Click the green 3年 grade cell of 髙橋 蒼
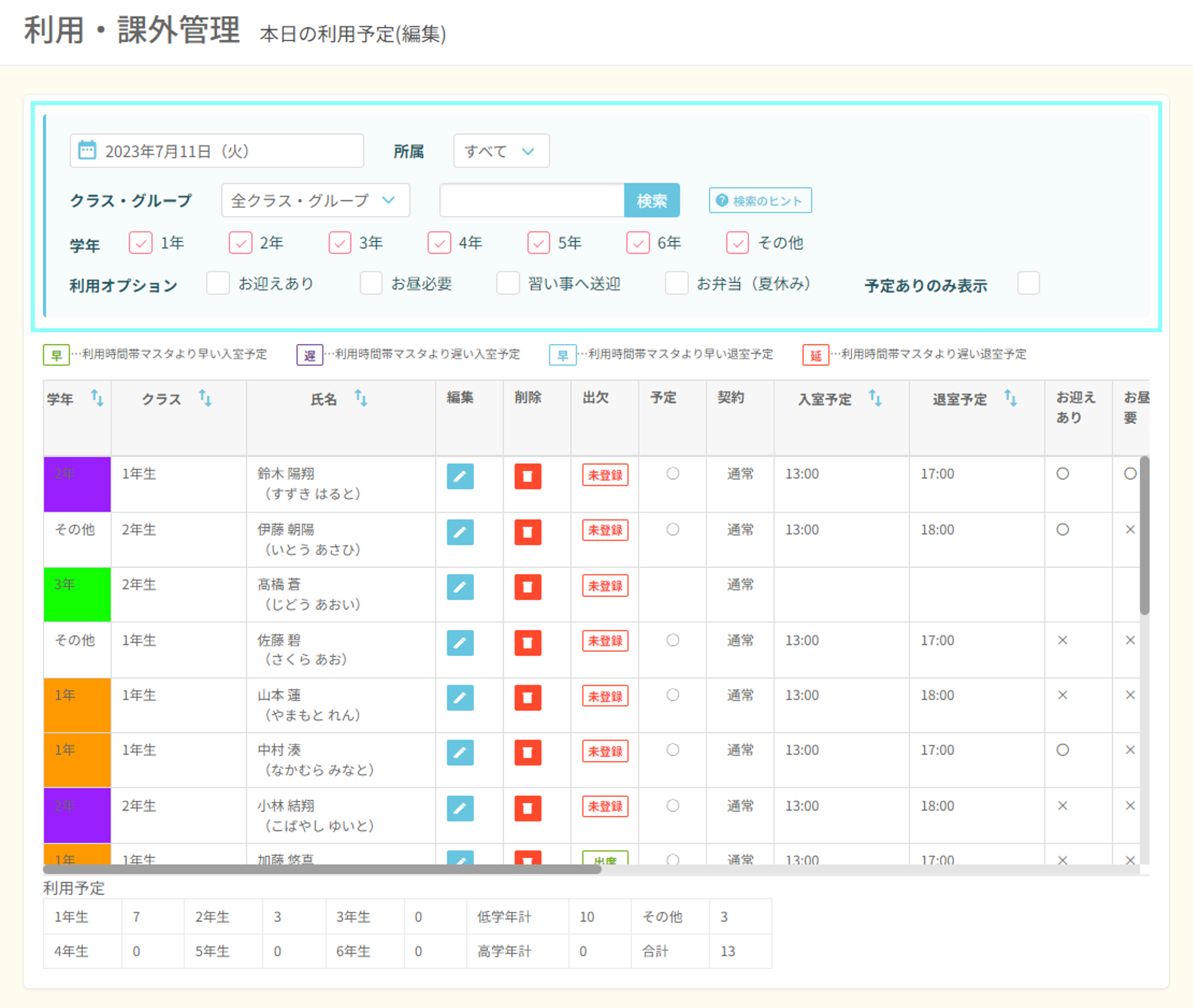1193x1008 pixels. point(77,595)
